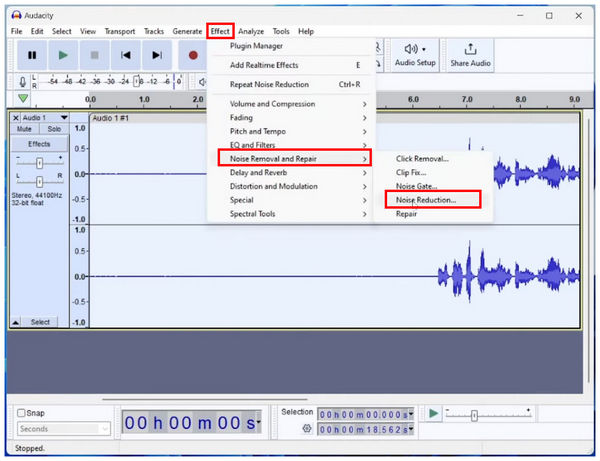Screen dimensions: 600x461
Task: Click the Stop transport button
Action: click(x=94, y=55)
